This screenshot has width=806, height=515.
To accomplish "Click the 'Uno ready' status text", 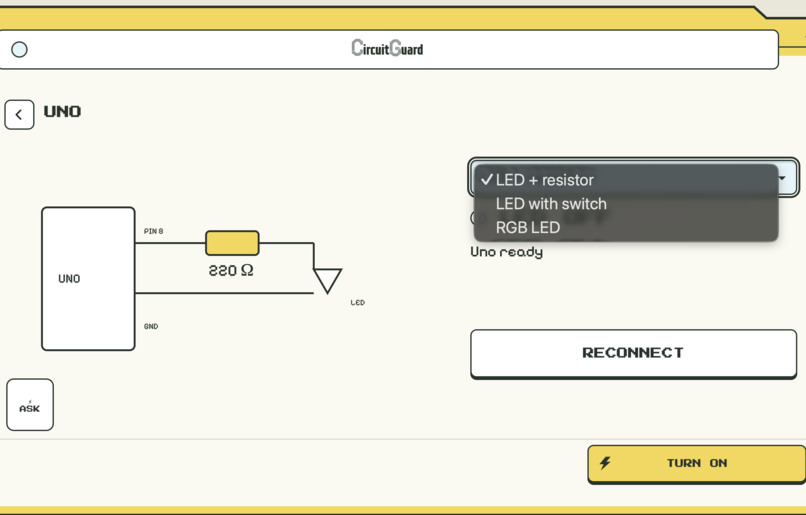I will 507,252.
